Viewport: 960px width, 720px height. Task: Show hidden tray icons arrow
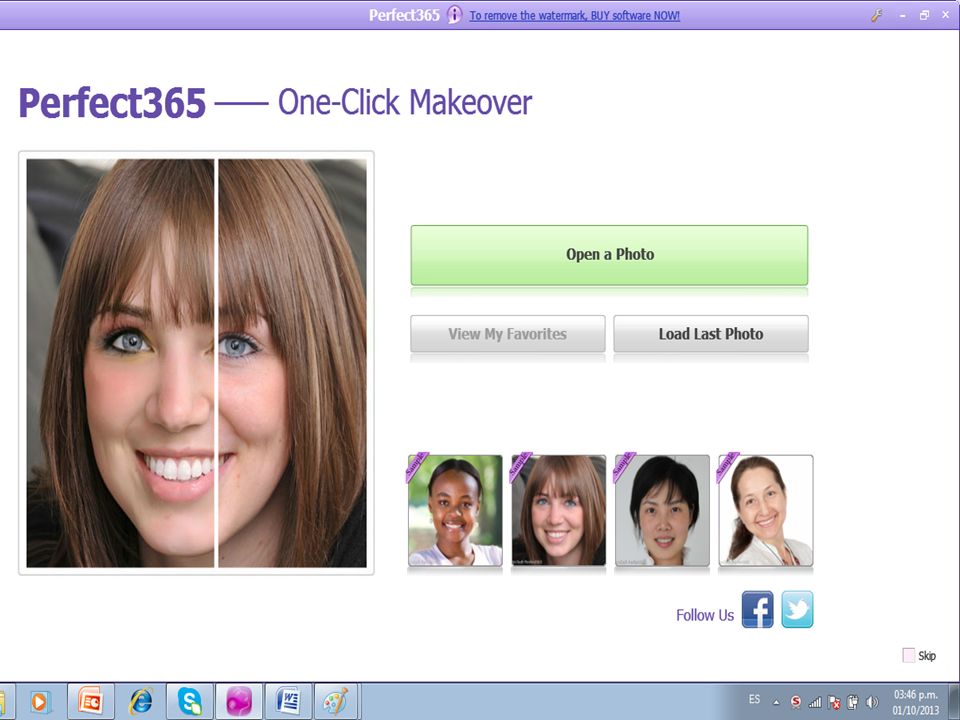pyautogui.click(x=776, y=702)
